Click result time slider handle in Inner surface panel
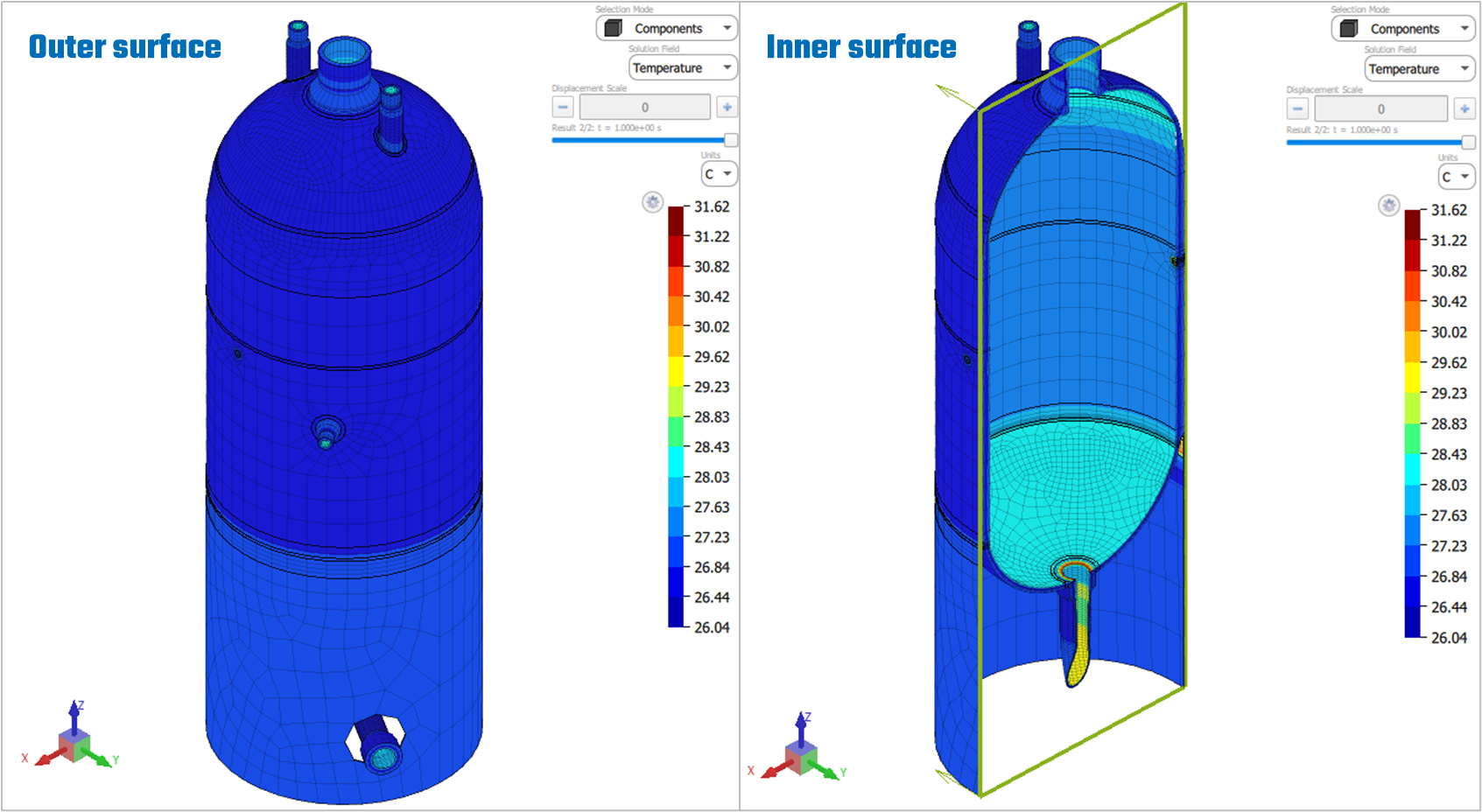The height and width of the screenshot is (812, 1482). click(1469, 142)
